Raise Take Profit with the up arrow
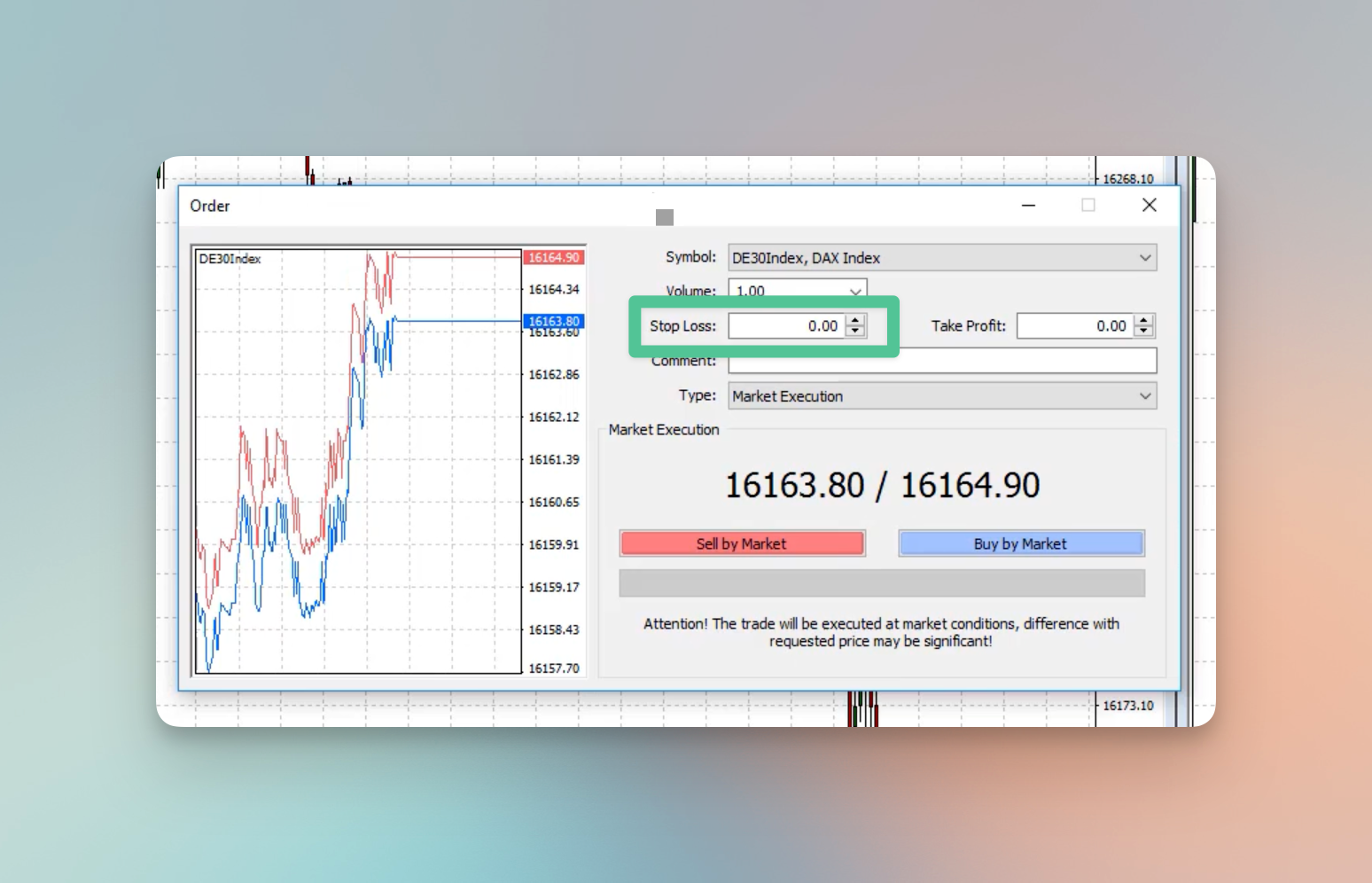 click(x=1144, y=320)
